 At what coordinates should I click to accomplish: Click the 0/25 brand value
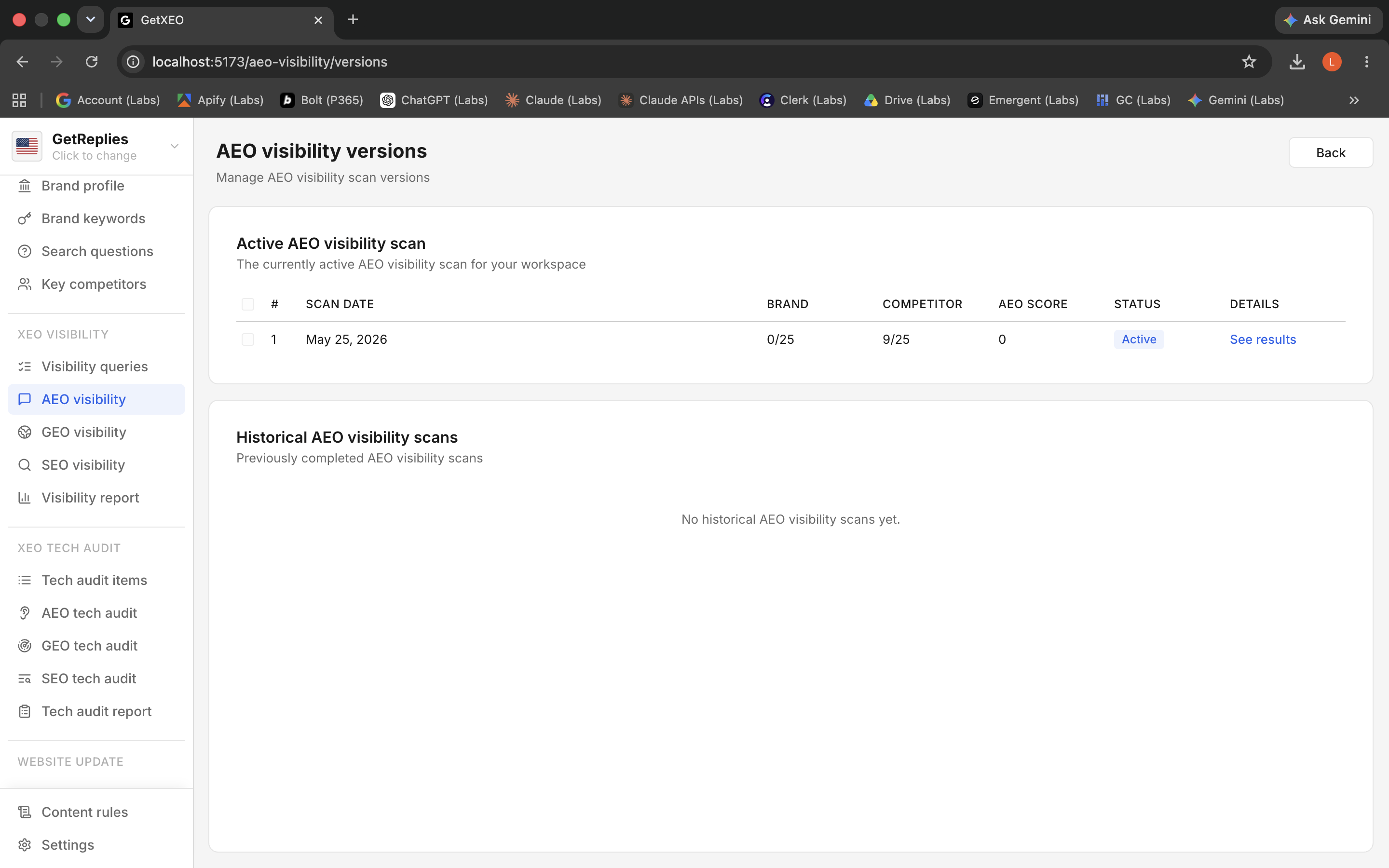(780, 340)
